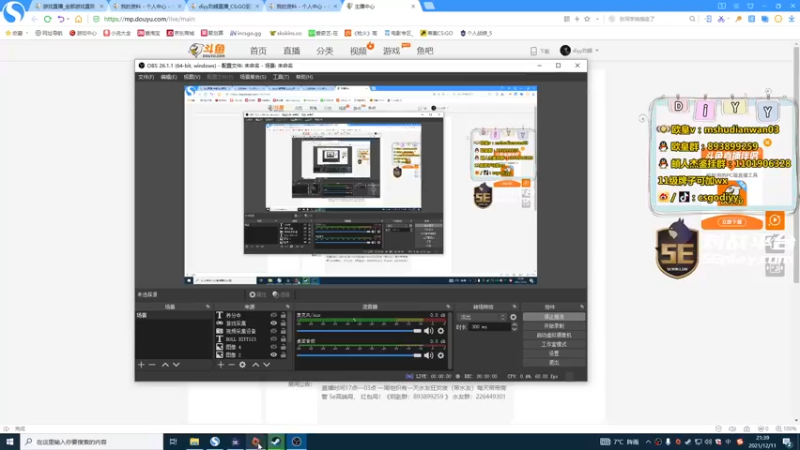Click browser home icon
The image size is (800, 450).
(78, 19)
